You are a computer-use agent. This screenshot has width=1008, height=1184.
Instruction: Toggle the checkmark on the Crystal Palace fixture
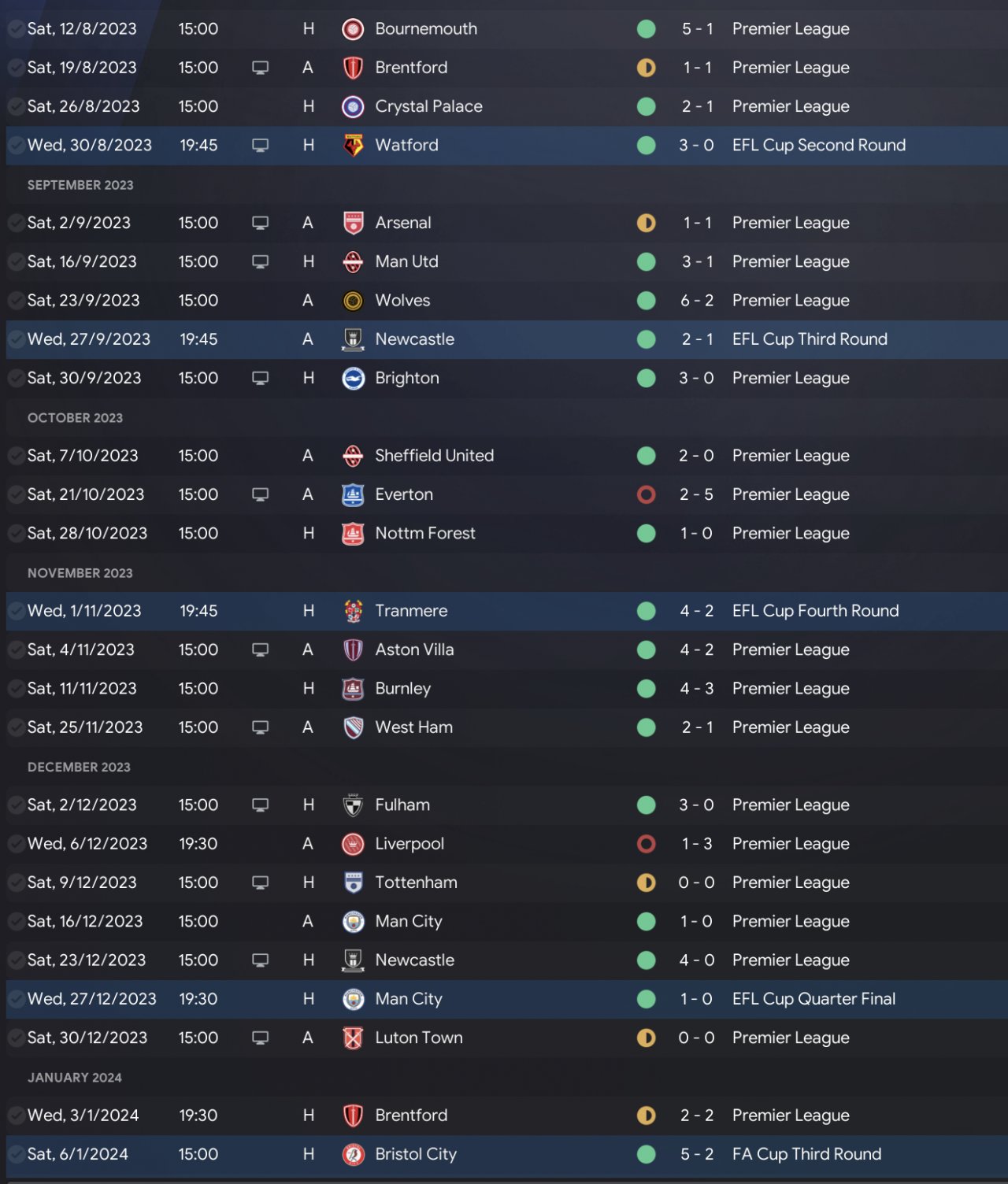(15, 106)
